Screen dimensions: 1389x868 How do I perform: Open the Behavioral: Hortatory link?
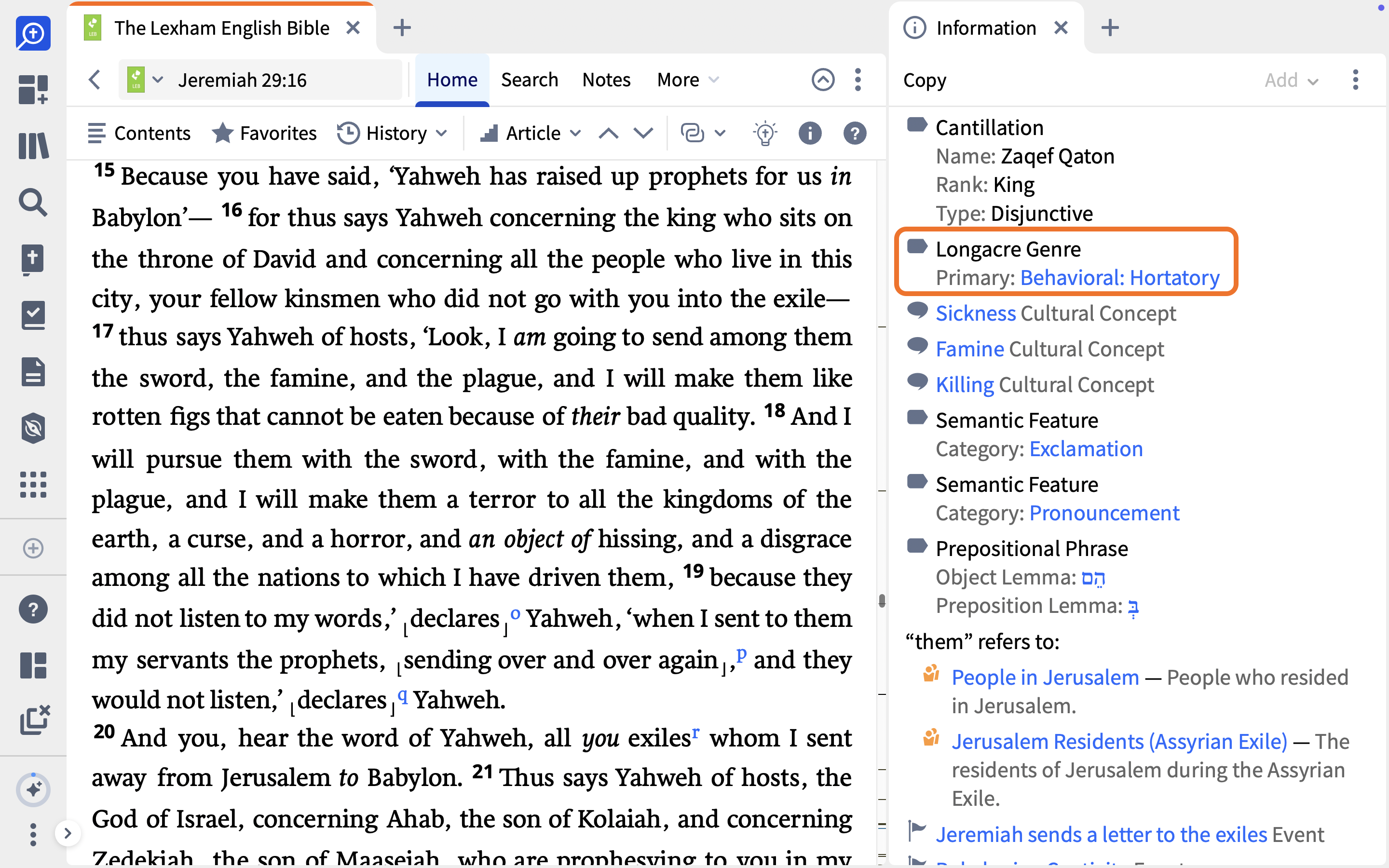1120,278
